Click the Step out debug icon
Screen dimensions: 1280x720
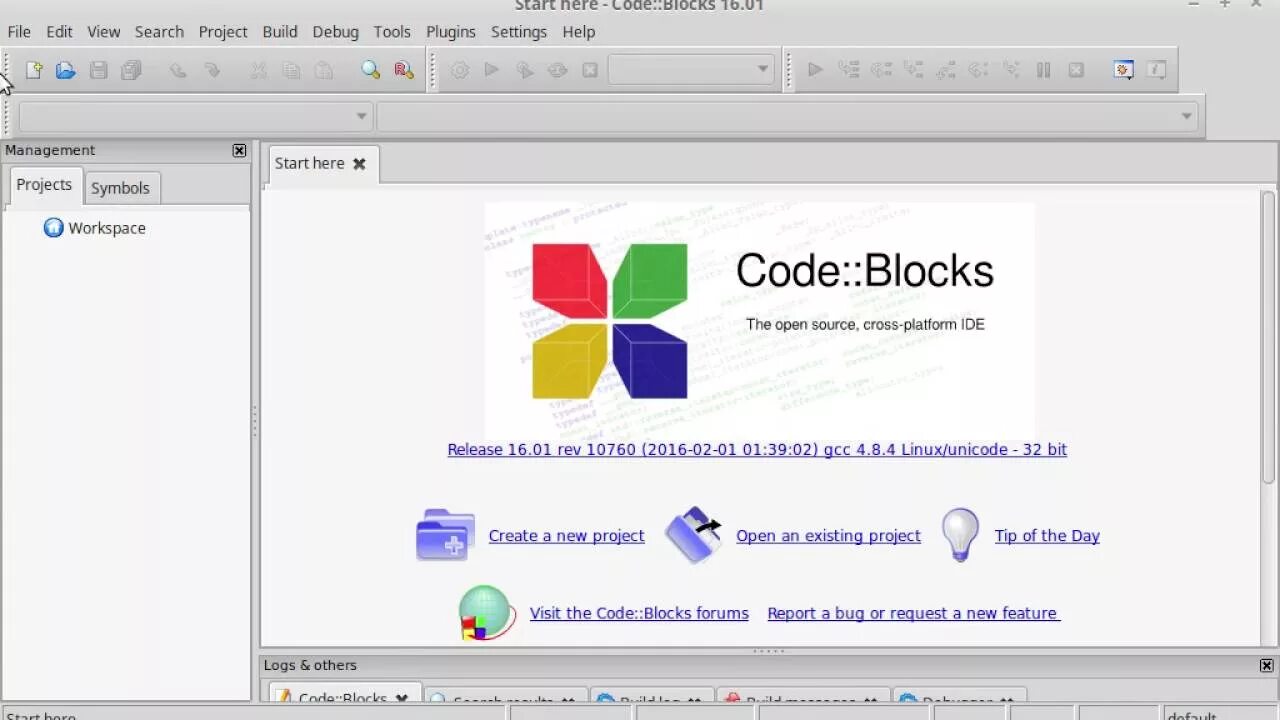(945, 70)
